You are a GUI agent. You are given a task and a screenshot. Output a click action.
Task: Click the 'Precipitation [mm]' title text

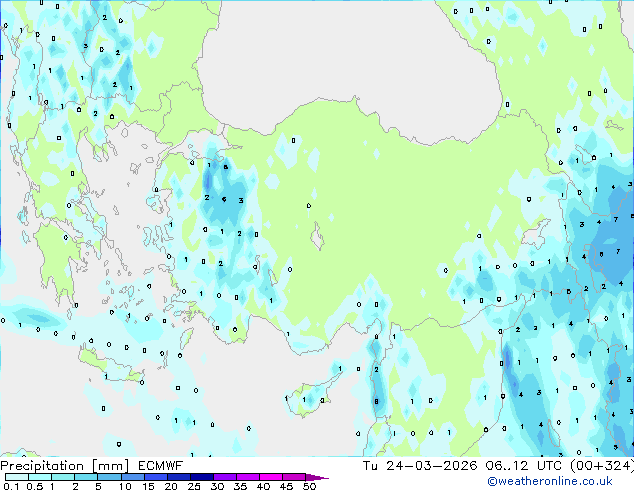click(64, 466)
